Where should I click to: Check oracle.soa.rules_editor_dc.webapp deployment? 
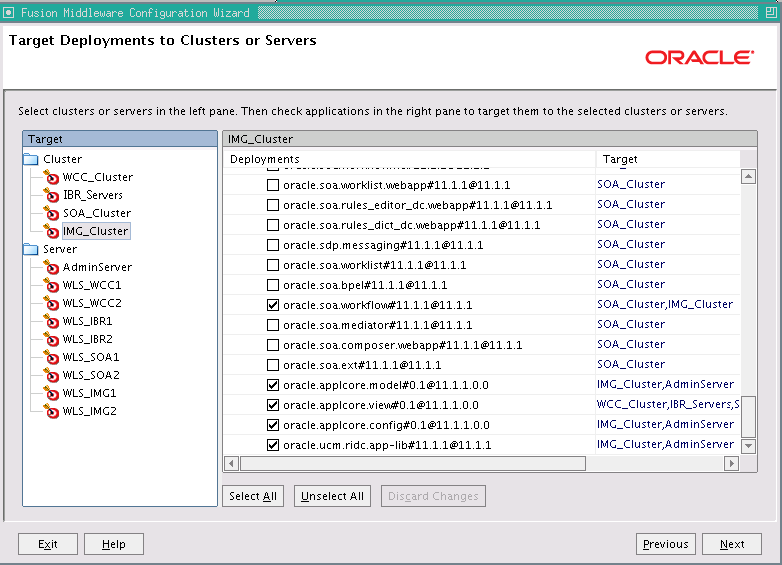(x=273, y=205)
